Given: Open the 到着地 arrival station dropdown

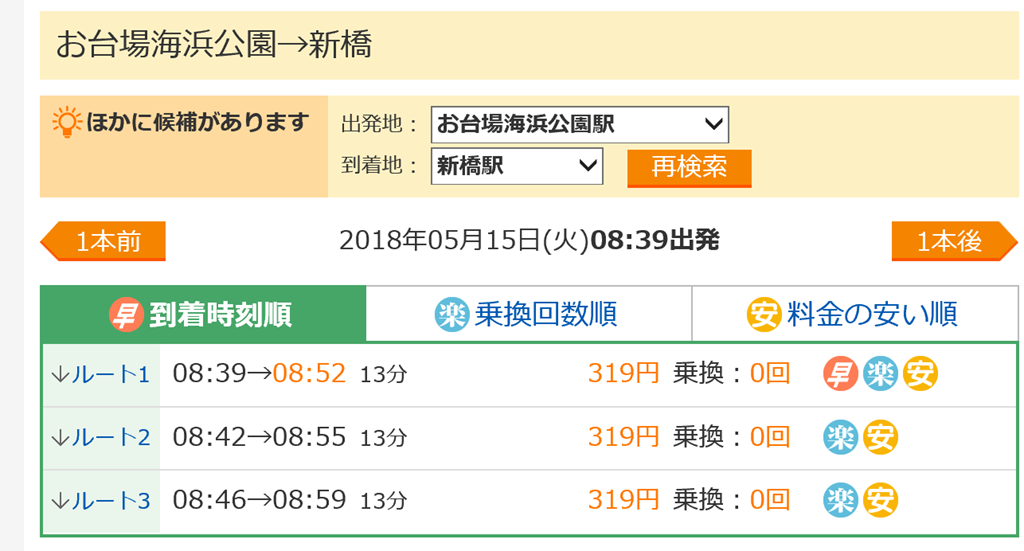Looking at the screenshot, I should 517,166.
